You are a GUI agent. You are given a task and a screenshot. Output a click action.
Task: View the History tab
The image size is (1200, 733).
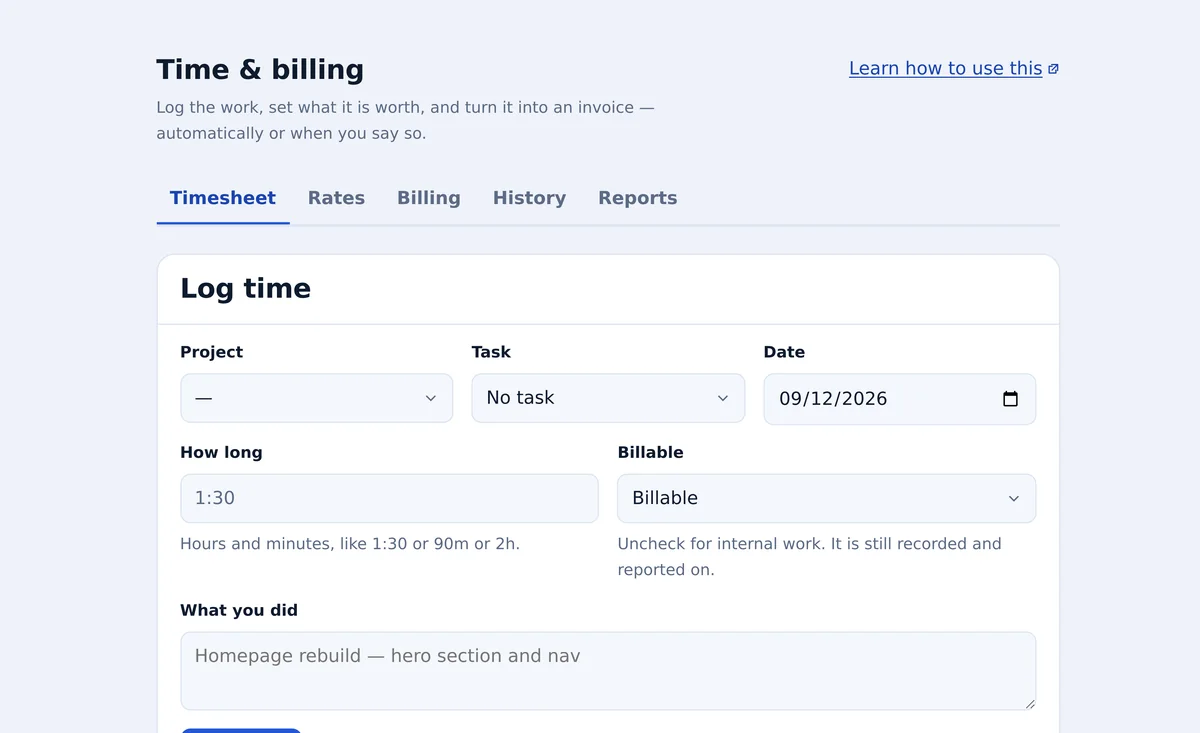point(529,198)
